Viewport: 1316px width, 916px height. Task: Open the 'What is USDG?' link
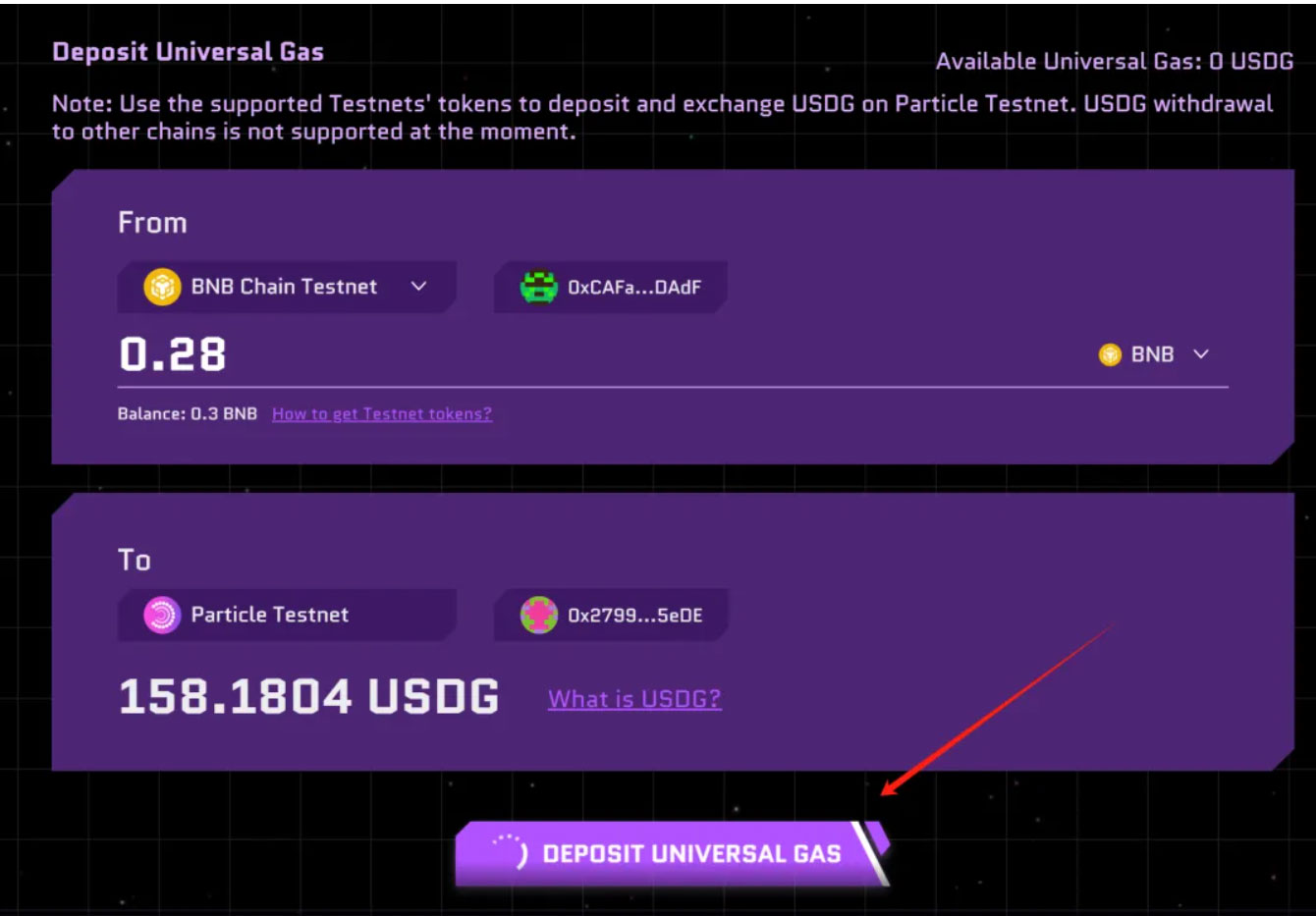(634, 699)
